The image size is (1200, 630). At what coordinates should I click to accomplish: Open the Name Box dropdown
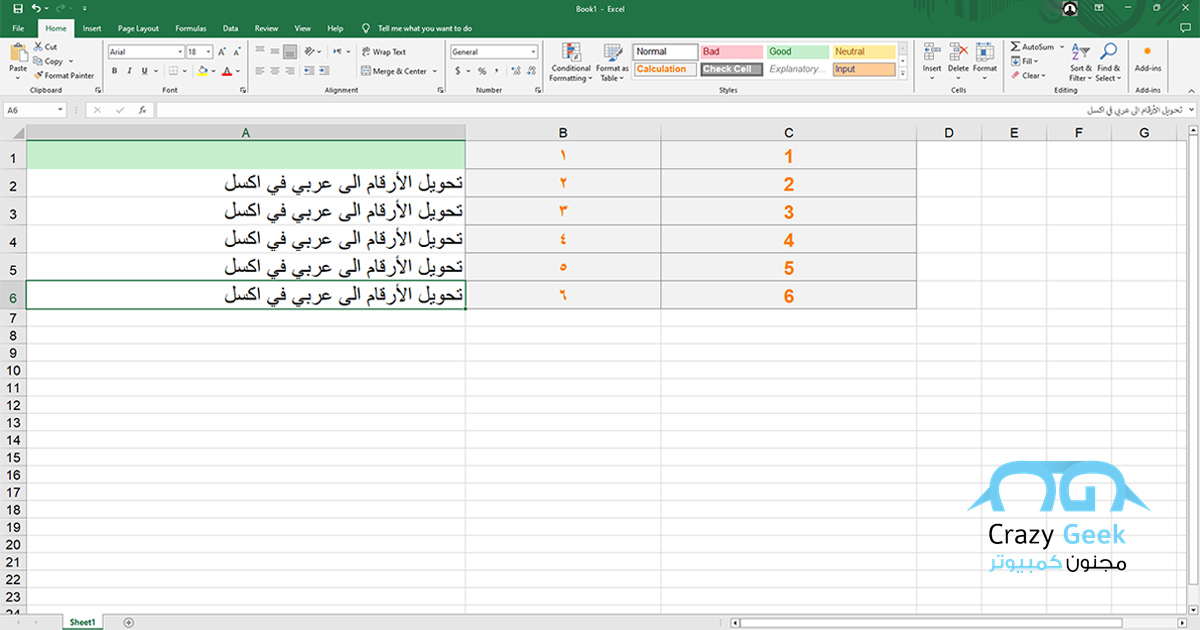coord(60,110)
